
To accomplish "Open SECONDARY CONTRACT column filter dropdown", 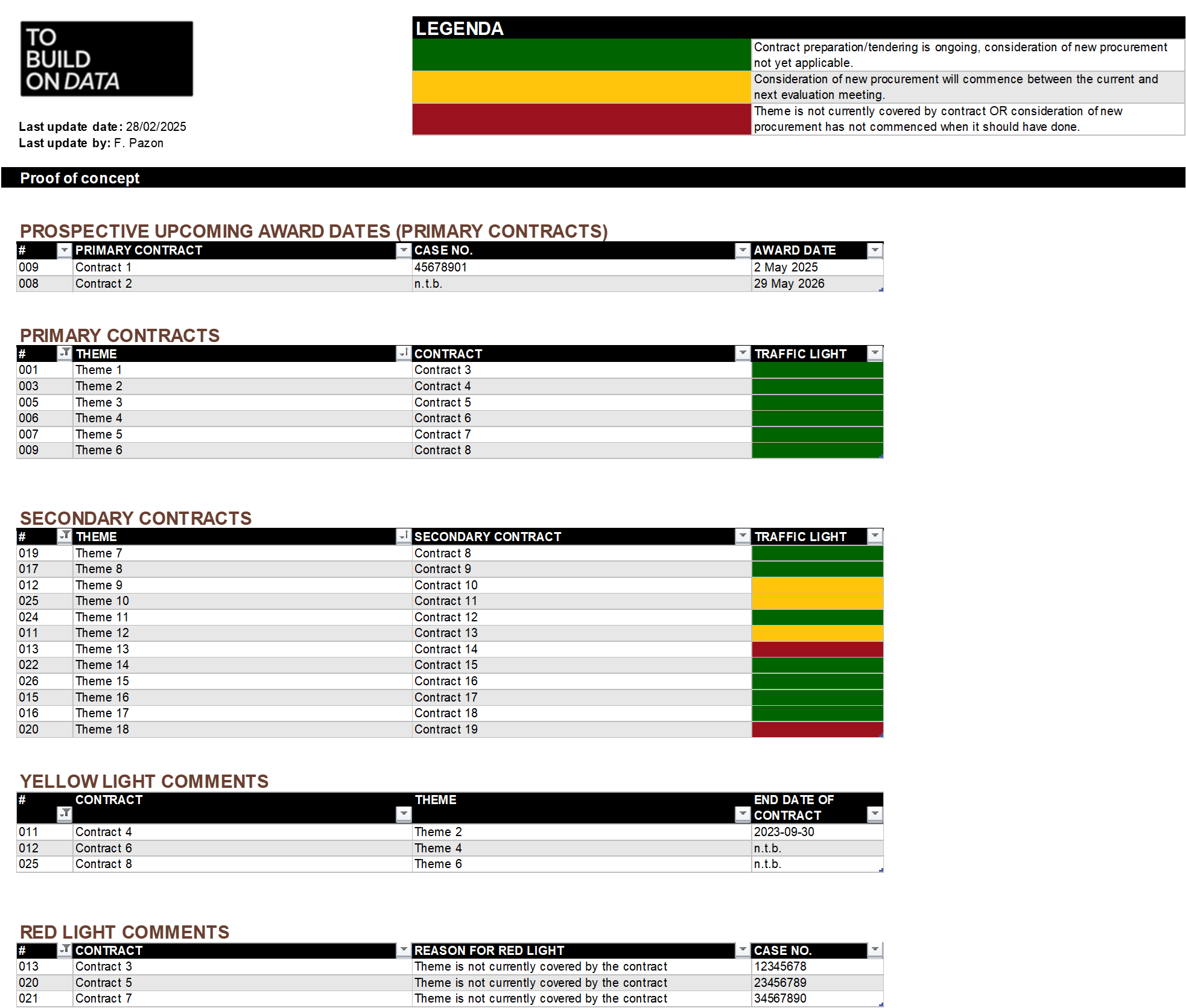I will (x=743, y=536).
